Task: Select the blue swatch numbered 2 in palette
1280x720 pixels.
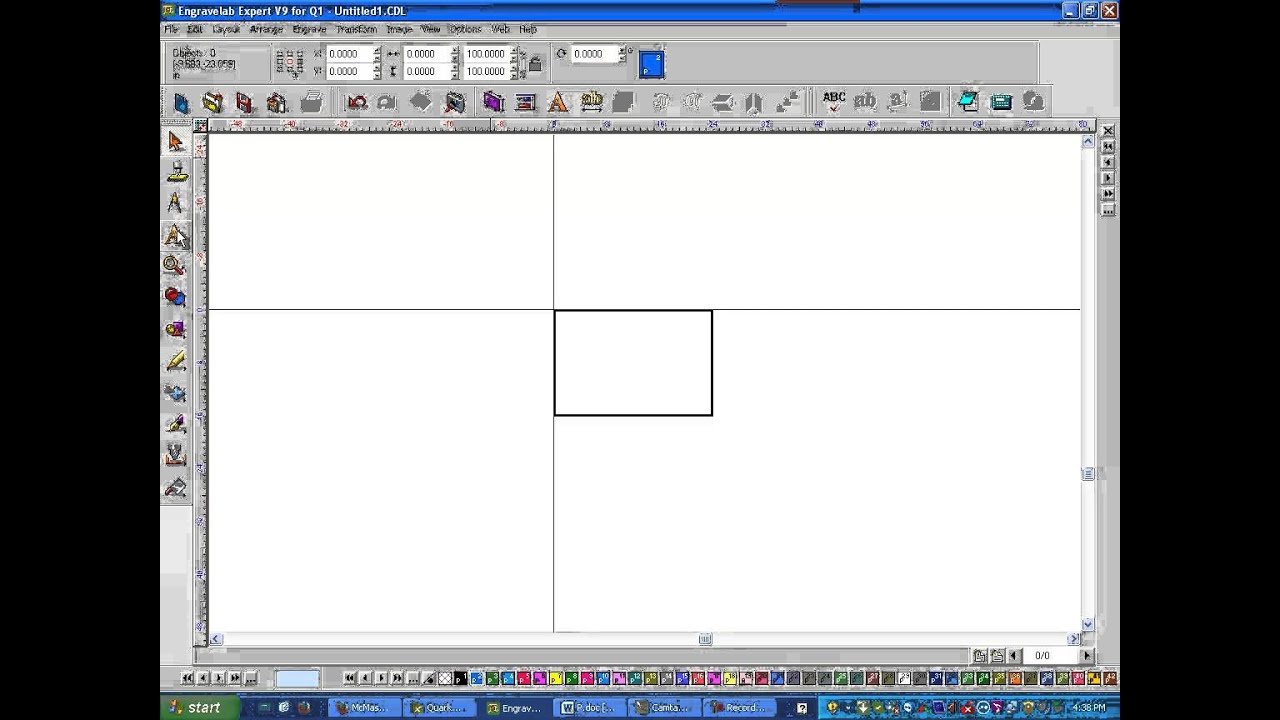Action: [476, 678]
